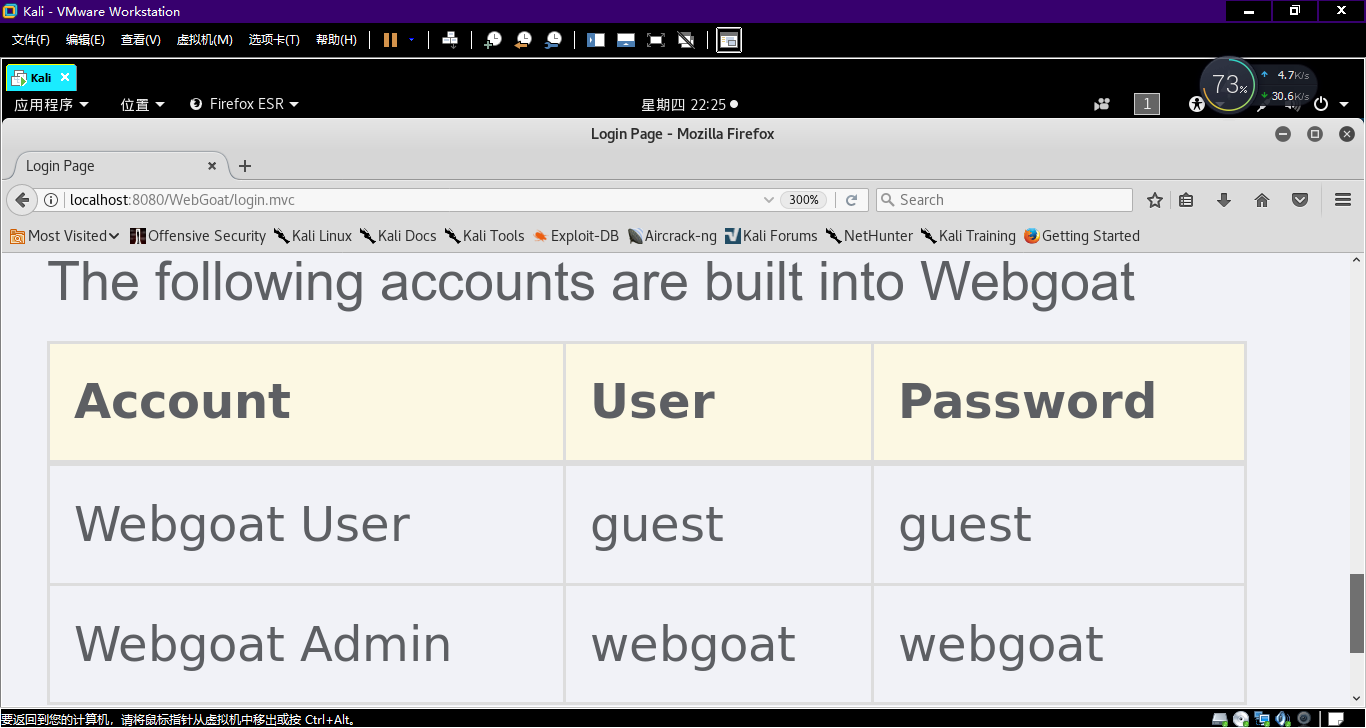Open the 选项卡(T) menu
Viewport: 1366px width, 728px height.
(x=274, y=40)
